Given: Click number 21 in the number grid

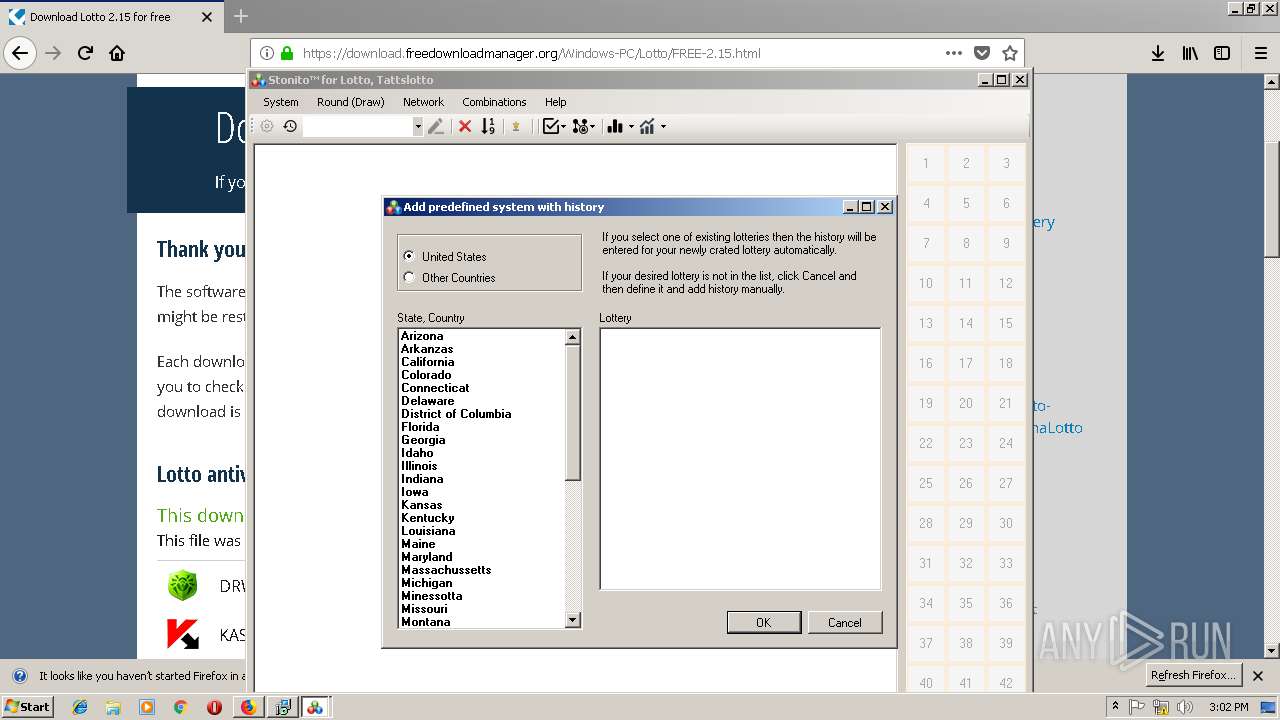Looking at the screenshot, I should coord(1006,403).
